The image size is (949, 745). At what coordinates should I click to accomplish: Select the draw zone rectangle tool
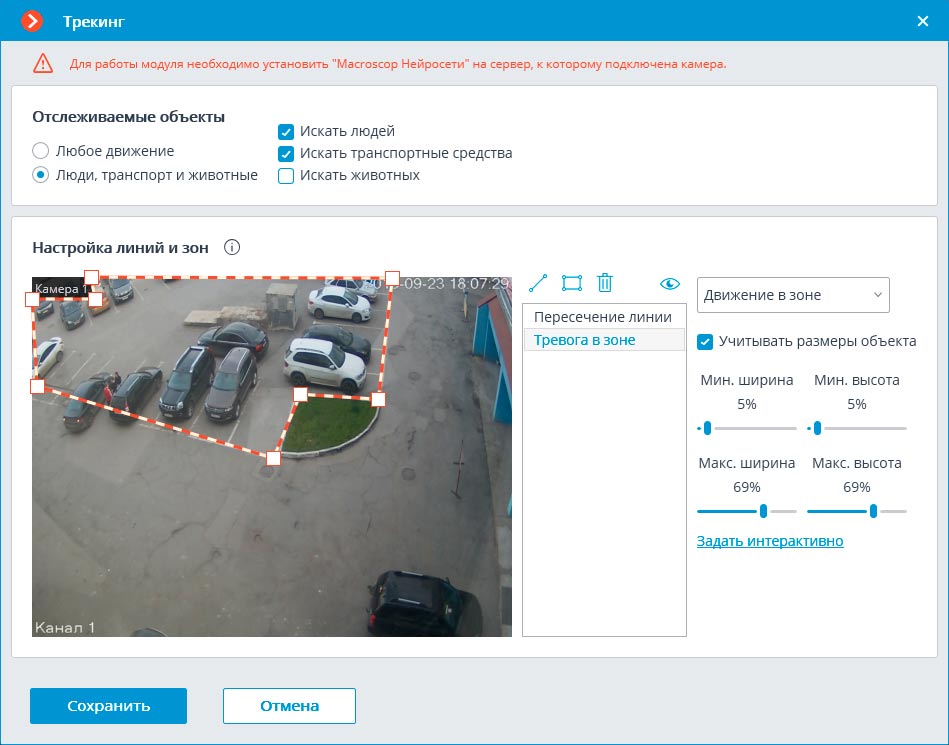click(x=572, y=283)
